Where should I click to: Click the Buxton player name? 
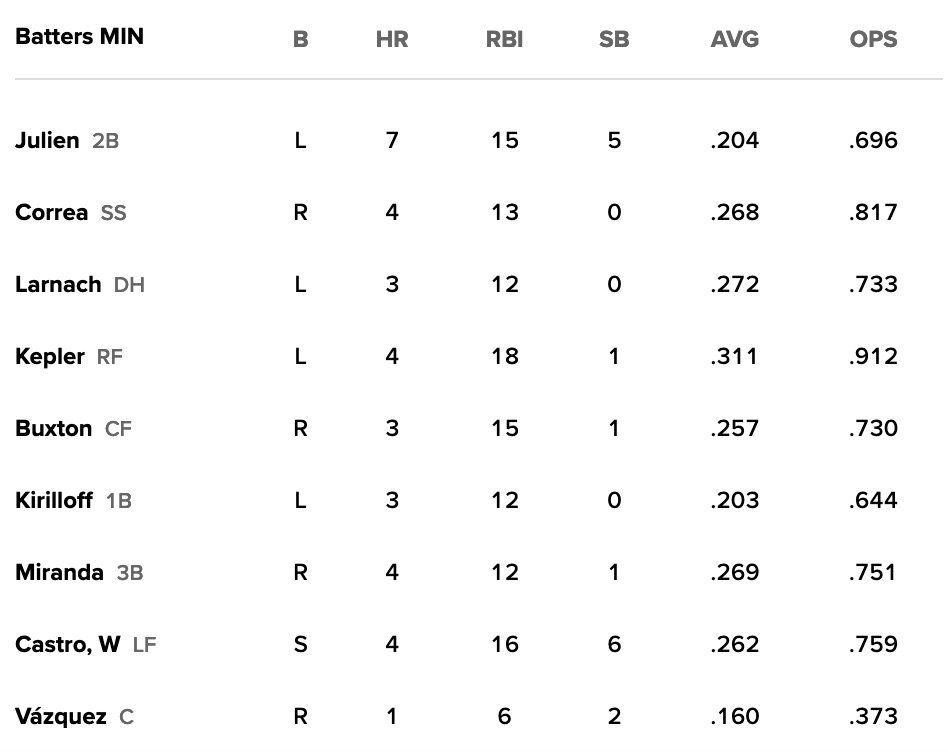54,428
